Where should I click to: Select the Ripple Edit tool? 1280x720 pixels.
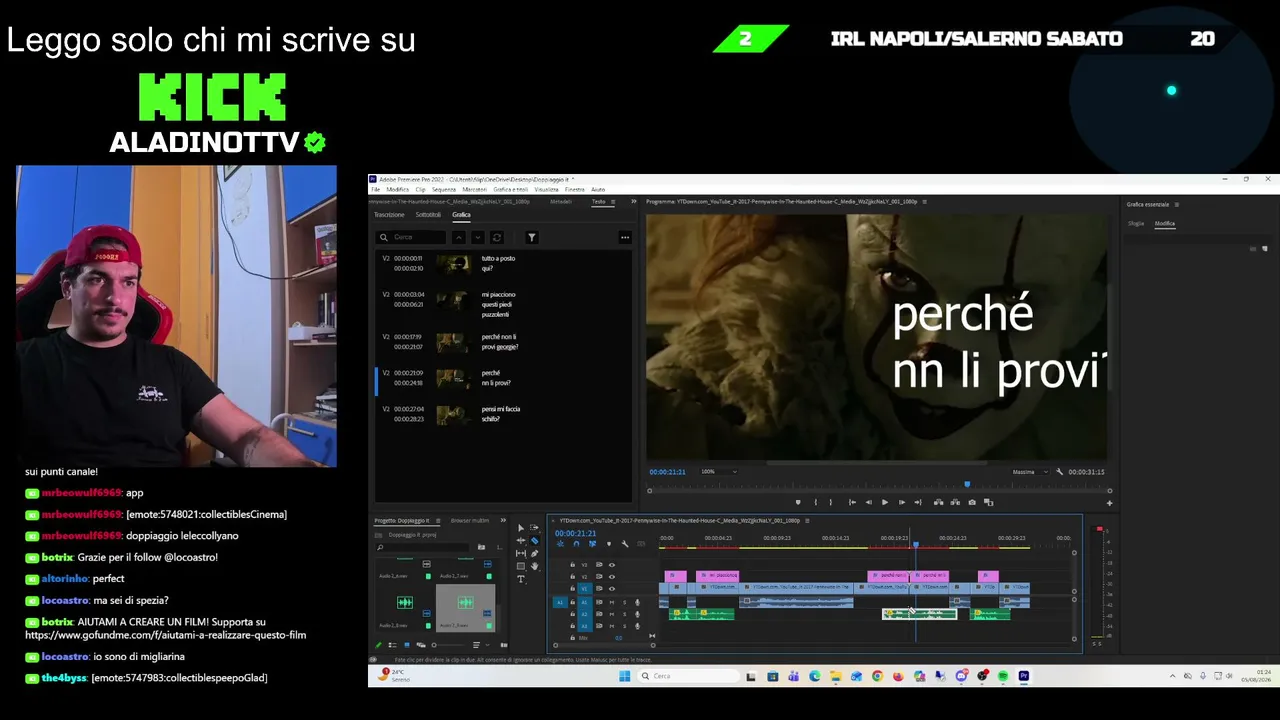tap(520, 541)
